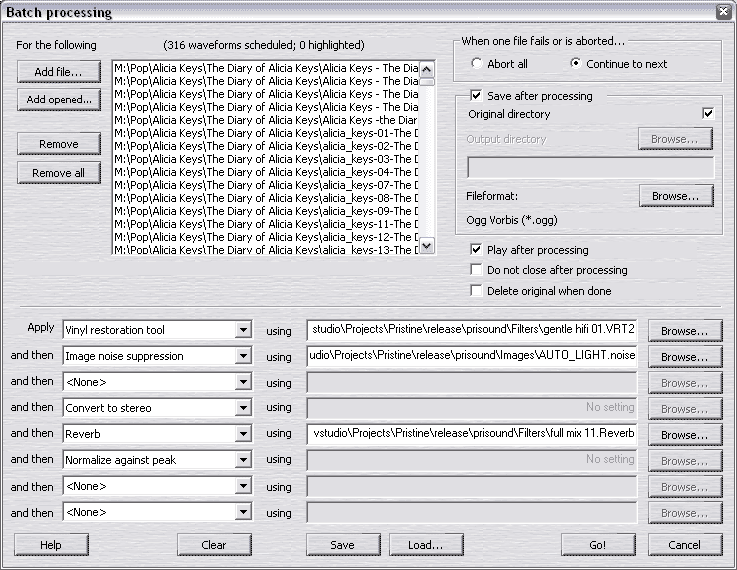The image size is (737, 570).
Task: Click the Ogg Vorbis (*.ogg) format text
Action: [512, 220]
